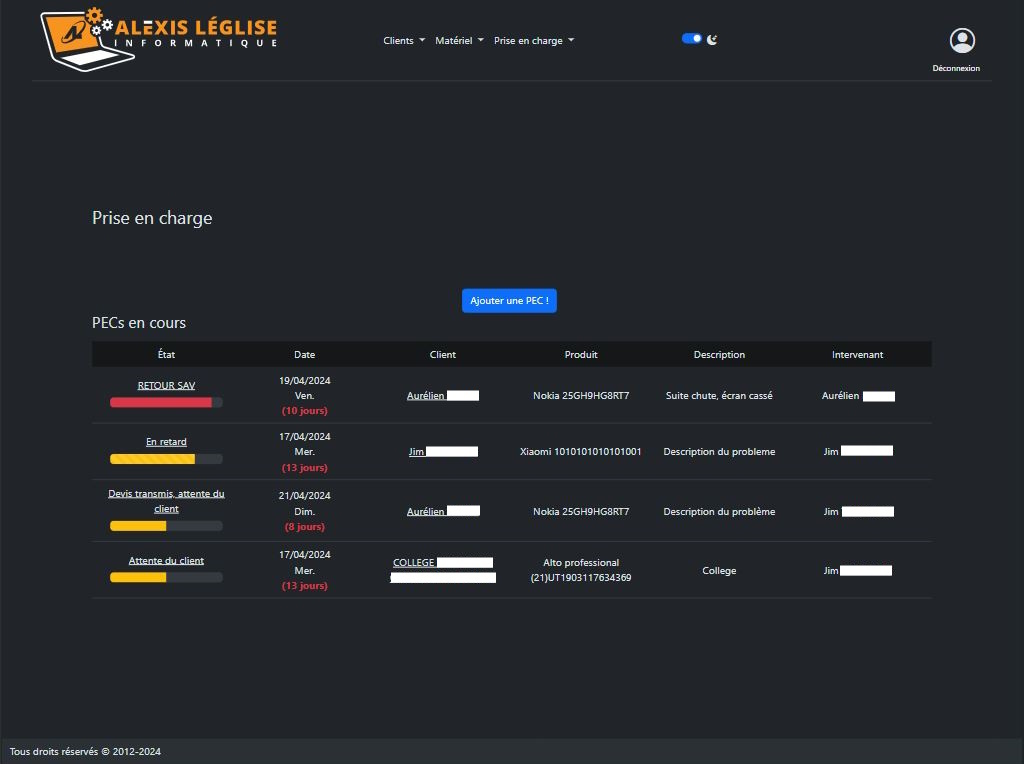
Task: Open client Aurélien in the RETOUR SAV row
Action: 426,396
